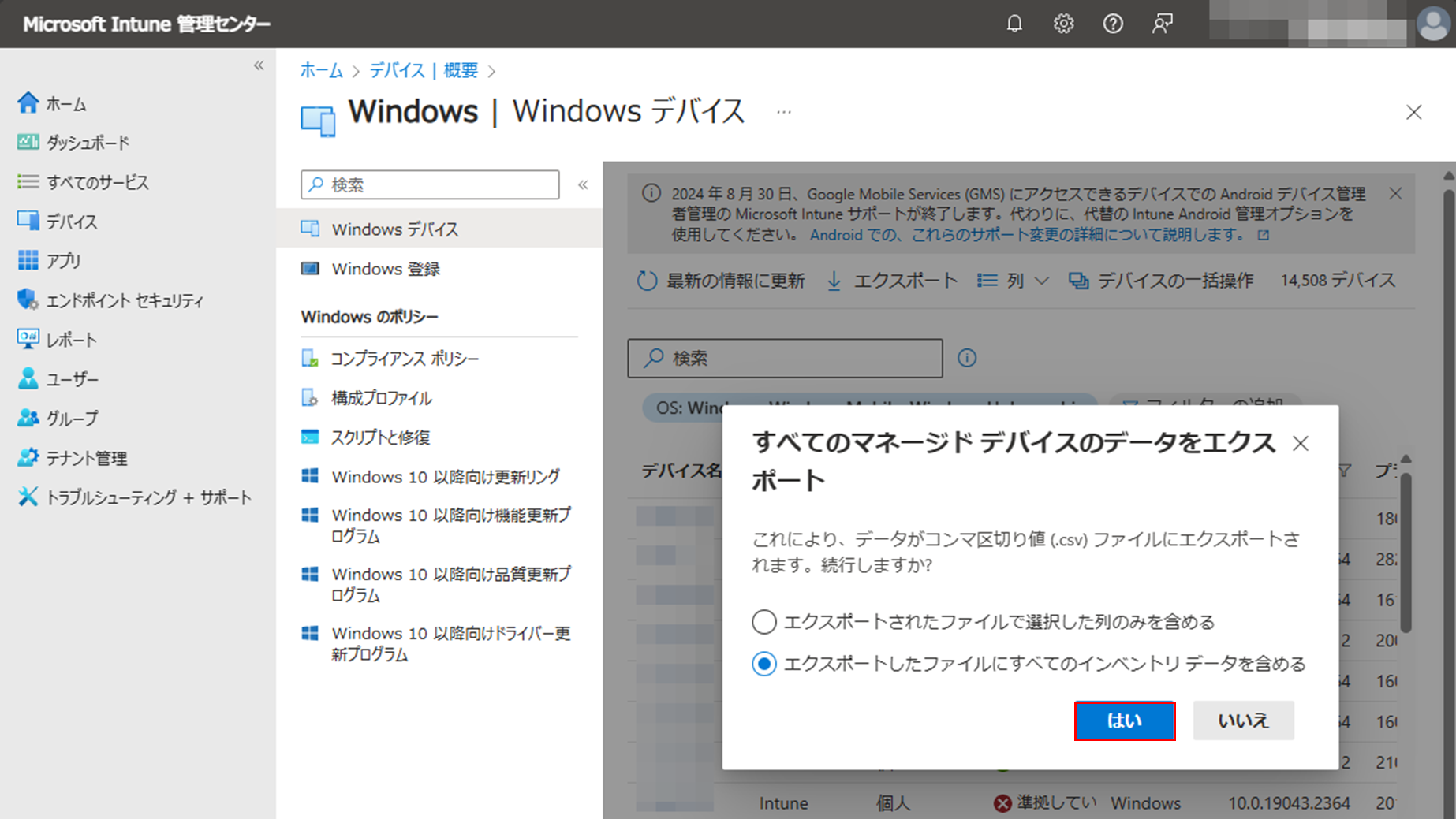
Task: Click the エンドポイント セキュリティ shield icon
Action: [28, 300]
